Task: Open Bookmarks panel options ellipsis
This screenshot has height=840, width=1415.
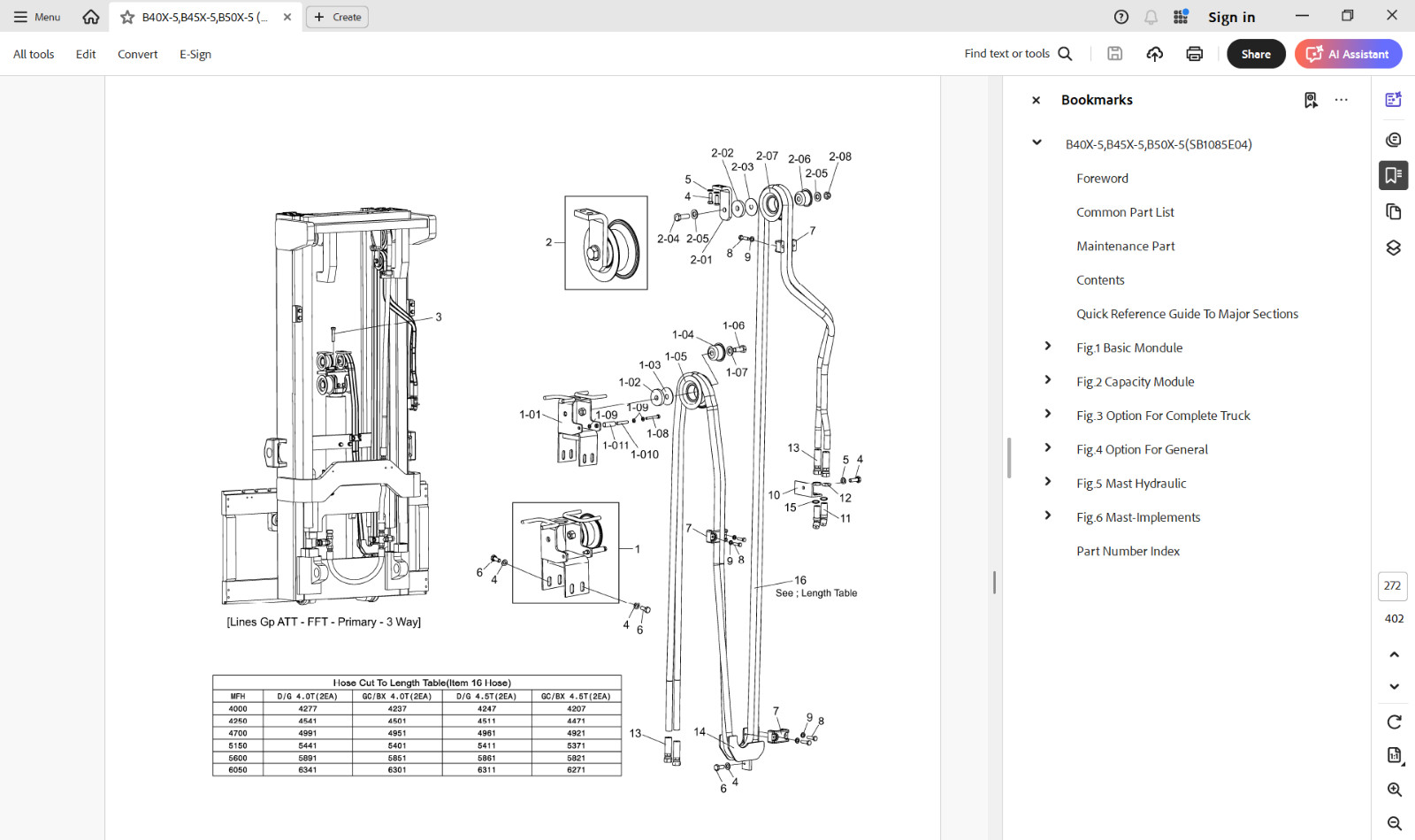Action: click(x=1342, y=100)
